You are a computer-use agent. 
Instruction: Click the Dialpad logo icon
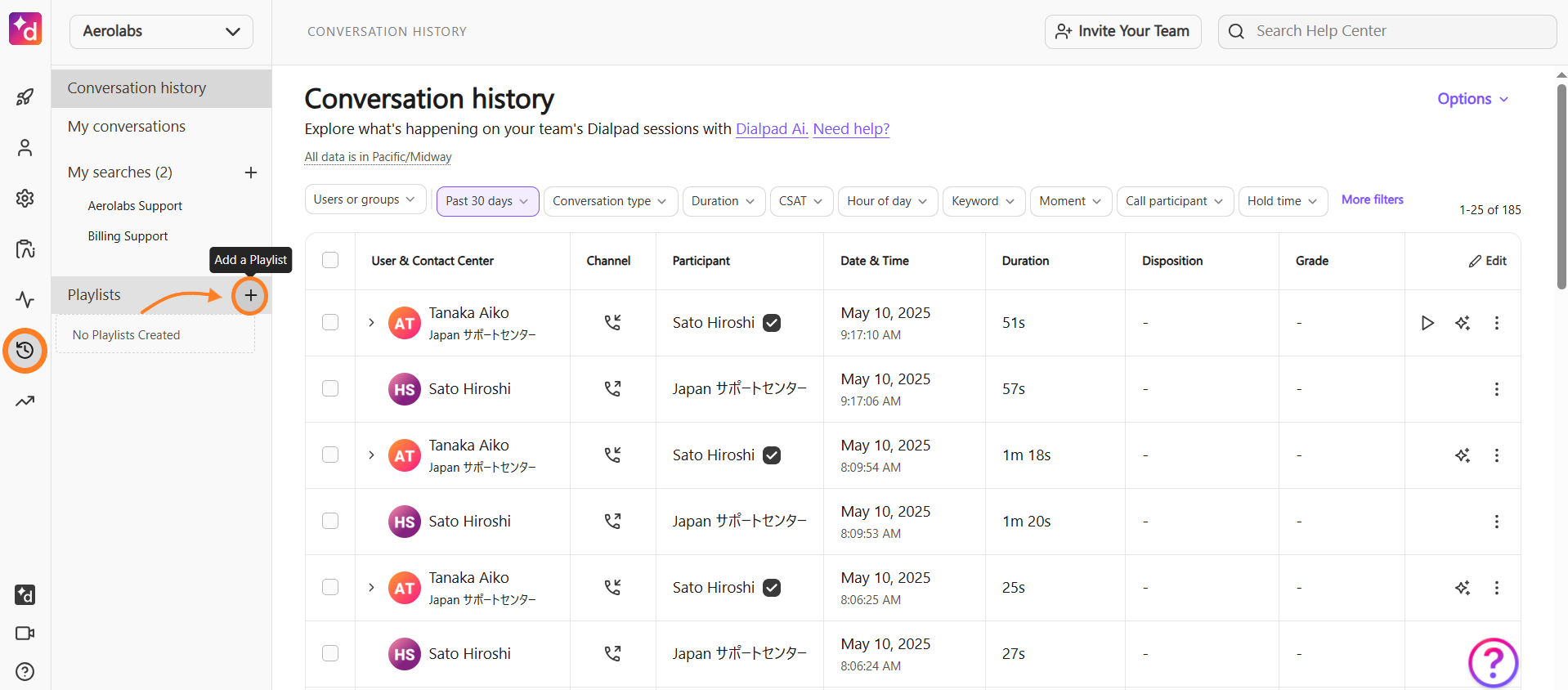[x=25, y=29]
